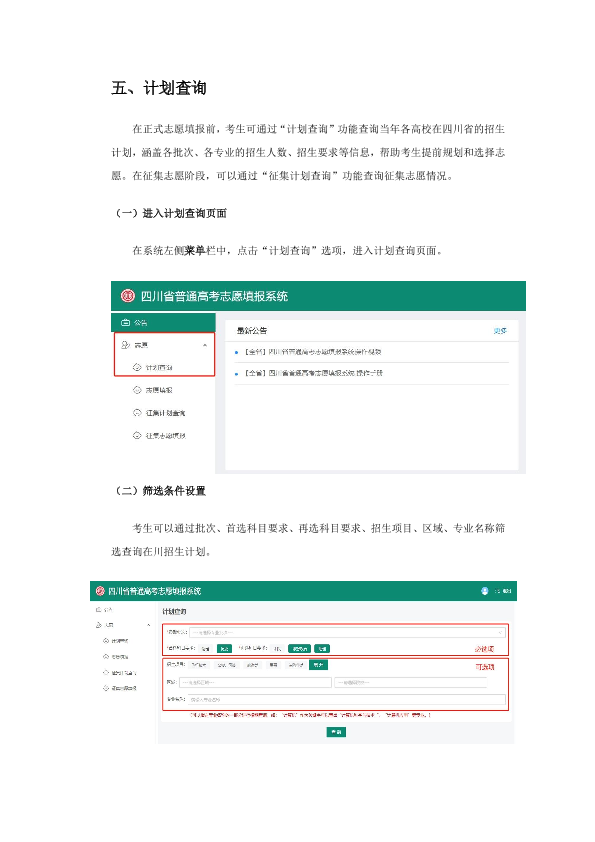Toggle the green highlighted enrollment project option
The width and height of the screenshot is (595, 842).
[x=318, y=665]
